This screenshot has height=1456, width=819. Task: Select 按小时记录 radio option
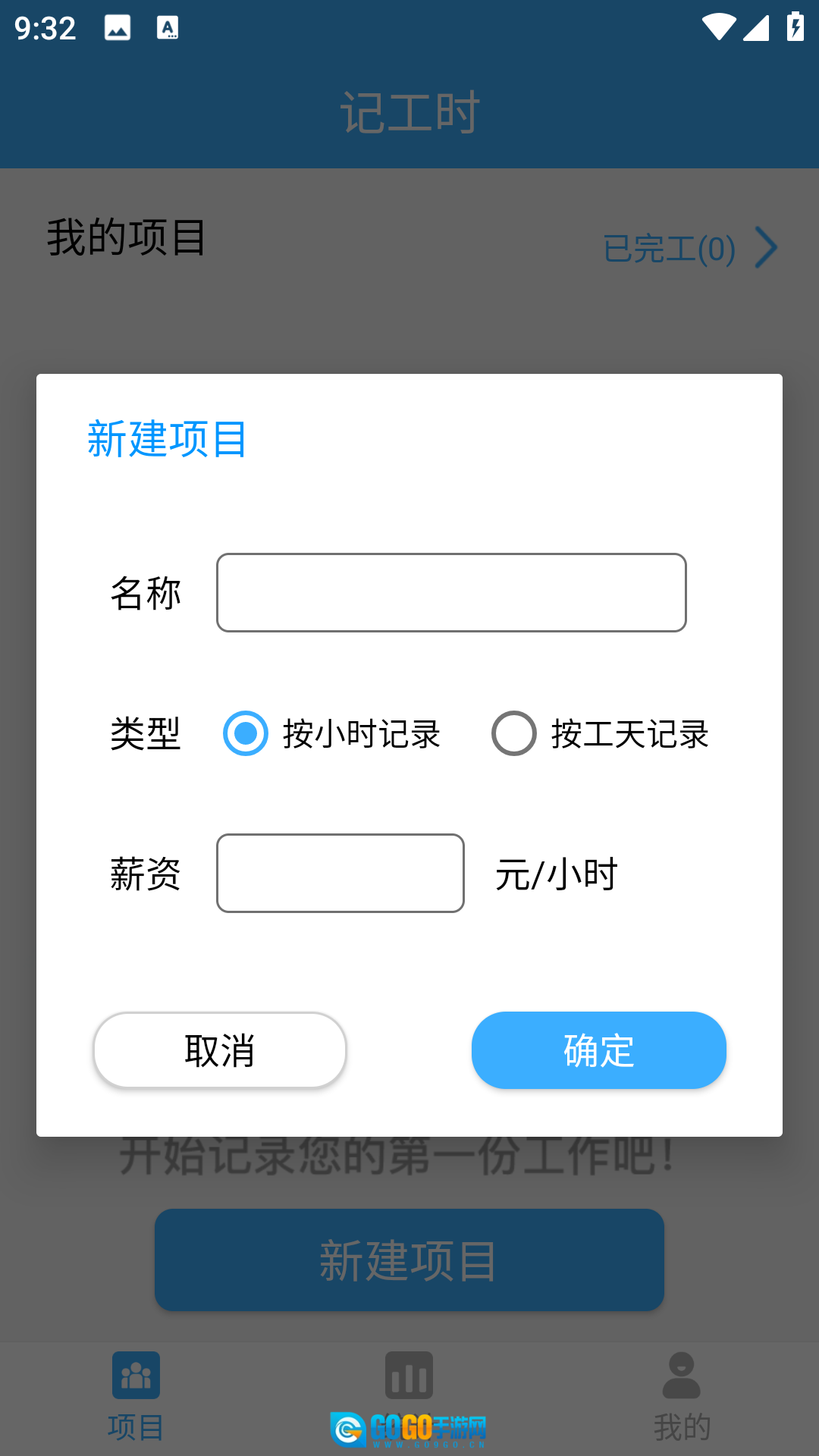click(x=246, y=733)
